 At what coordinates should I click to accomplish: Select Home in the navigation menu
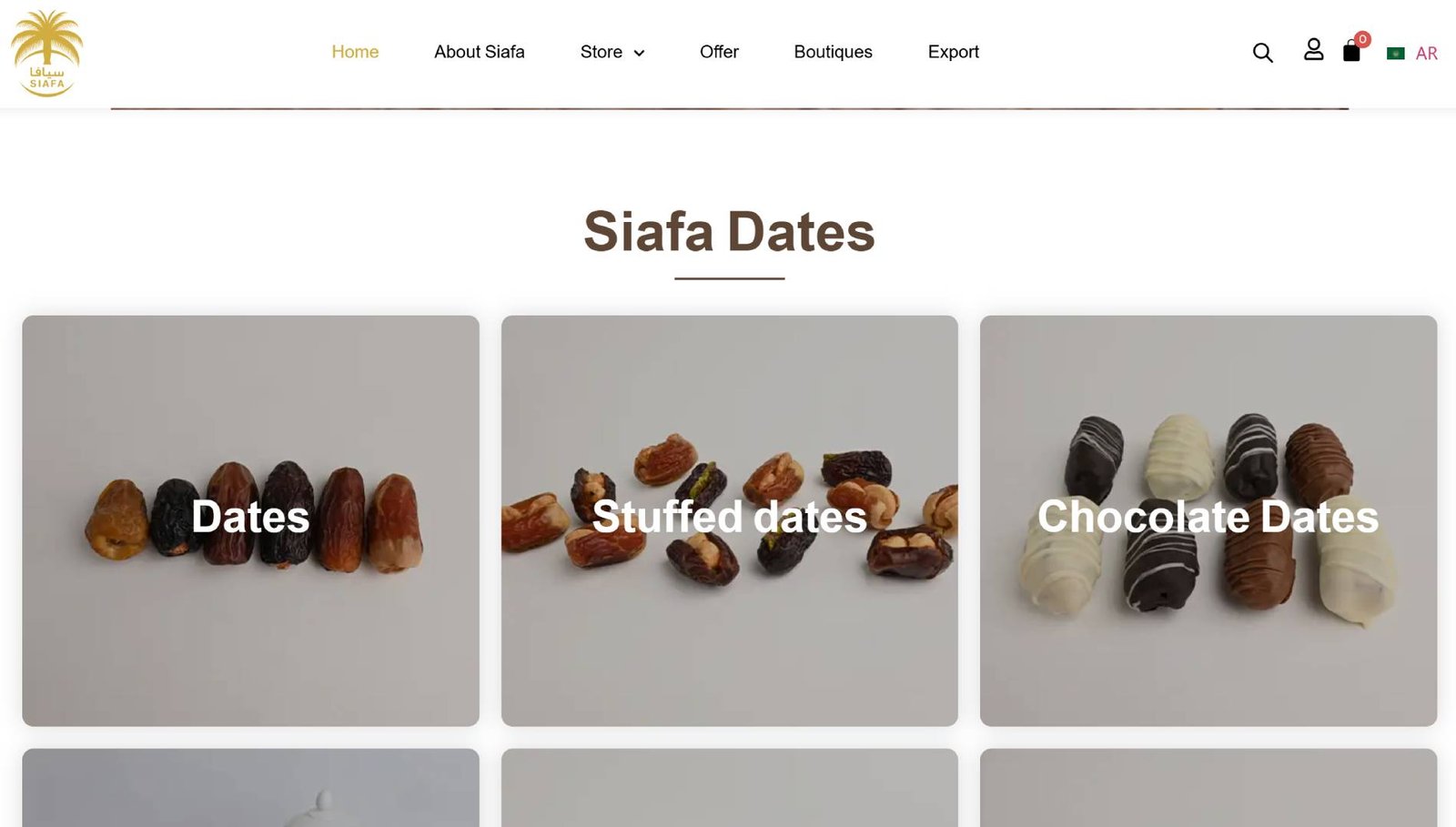coord(355,52)
